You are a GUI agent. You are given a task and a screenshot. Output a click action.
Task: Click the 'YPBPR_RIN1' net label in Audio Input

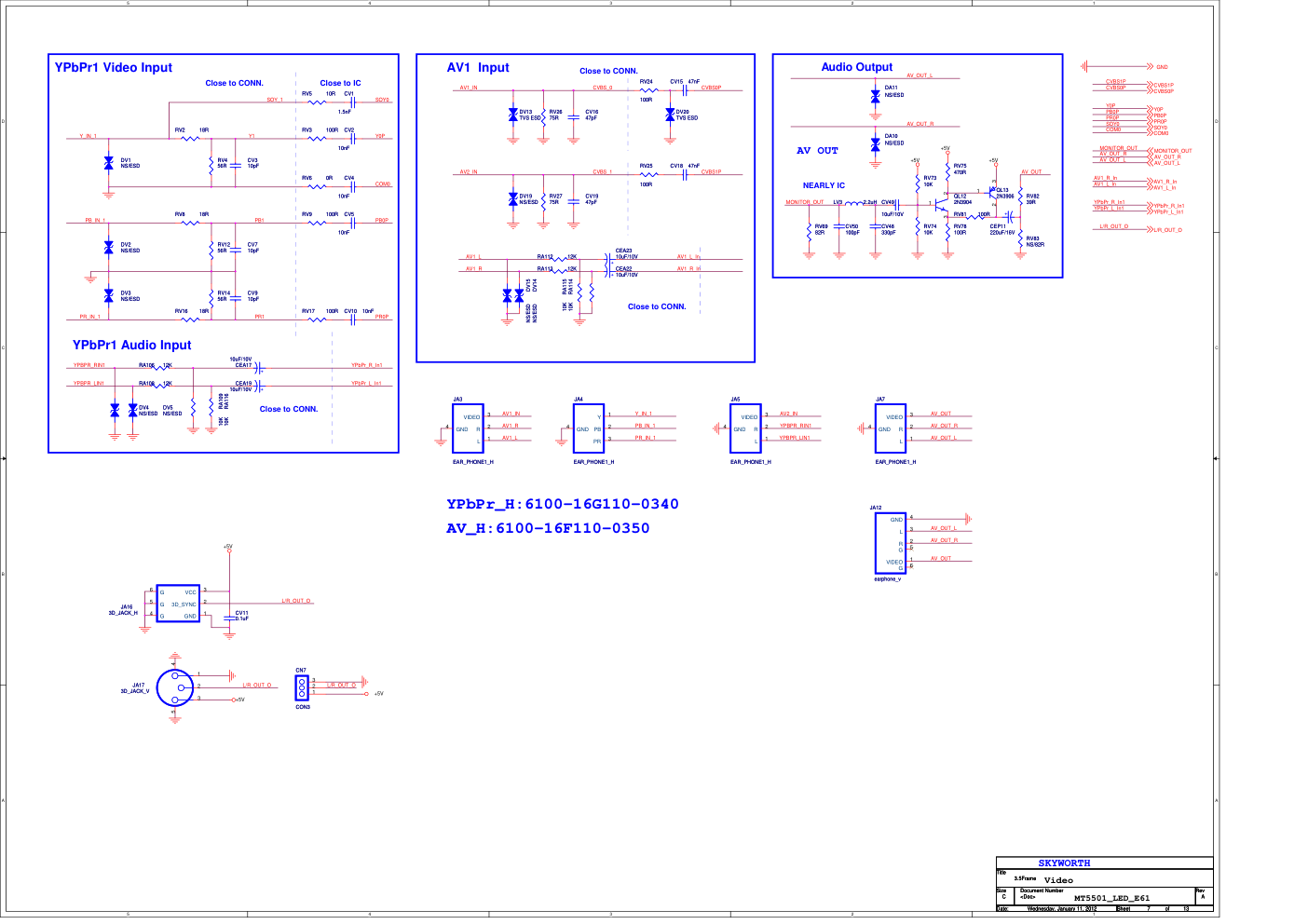89,365
